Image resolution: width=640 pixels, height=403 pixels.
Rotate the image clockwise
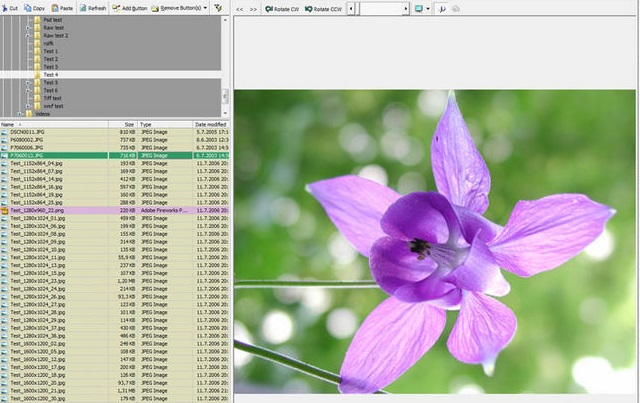(x=283, y=8)
